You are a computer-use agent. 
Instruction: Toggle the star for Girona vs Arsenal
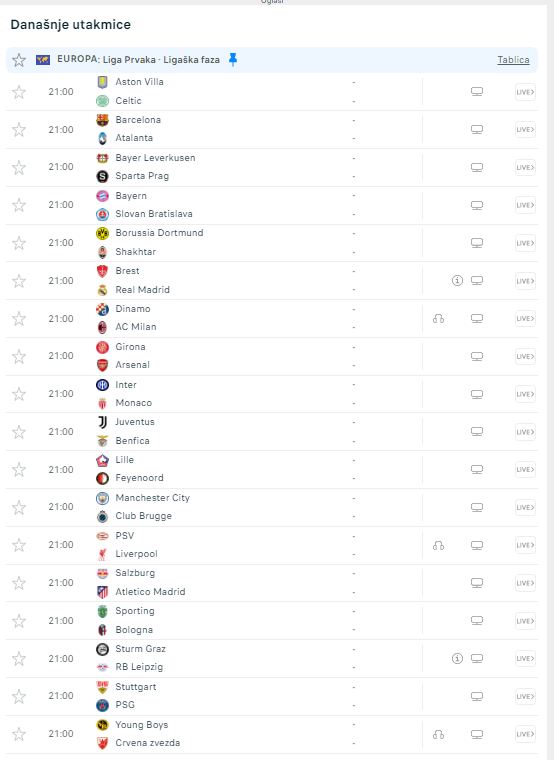click(19, 356)
